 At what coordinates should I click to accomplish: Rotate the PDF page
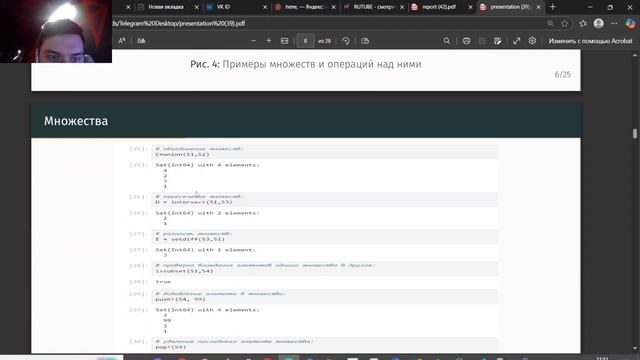tap(346, 41)
